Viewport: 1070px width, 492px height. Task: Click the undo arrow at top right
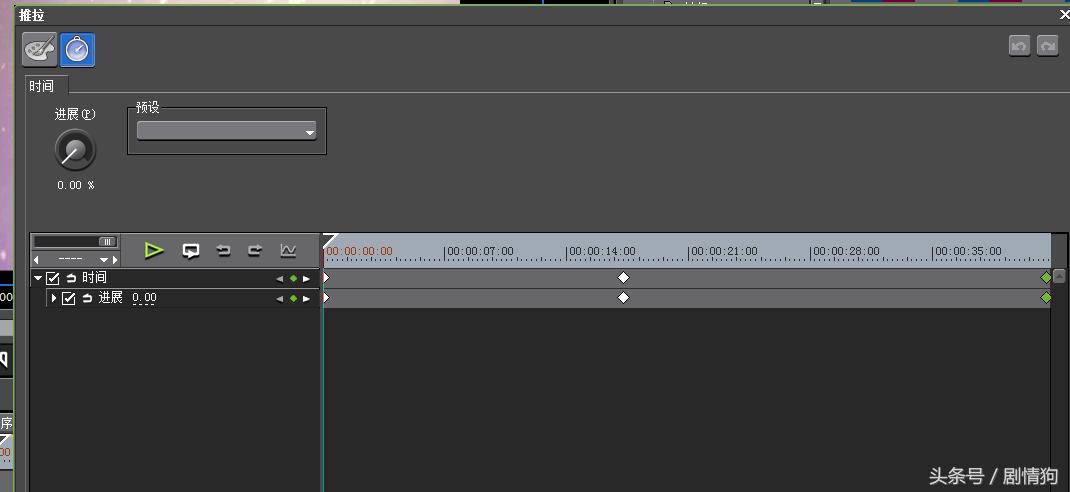click(1020, 46)
